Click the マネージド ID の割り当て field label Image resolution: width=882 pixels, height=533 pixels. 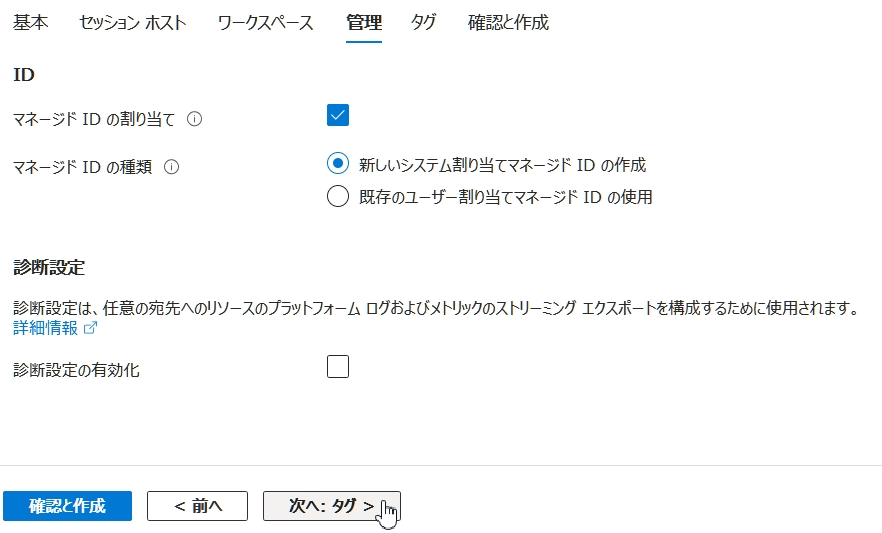(94, 119)
